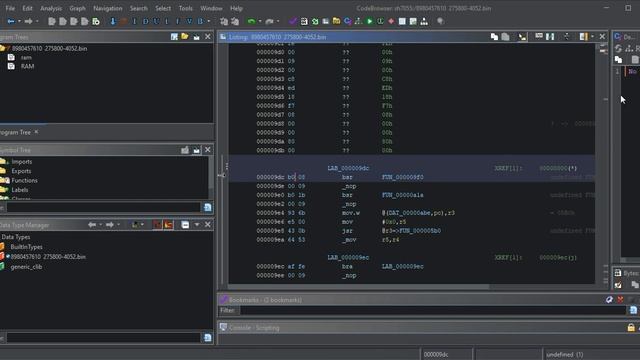Open the Function Graph toolbar icon
Screen dimensions: 640x360
tap(358, 21)
